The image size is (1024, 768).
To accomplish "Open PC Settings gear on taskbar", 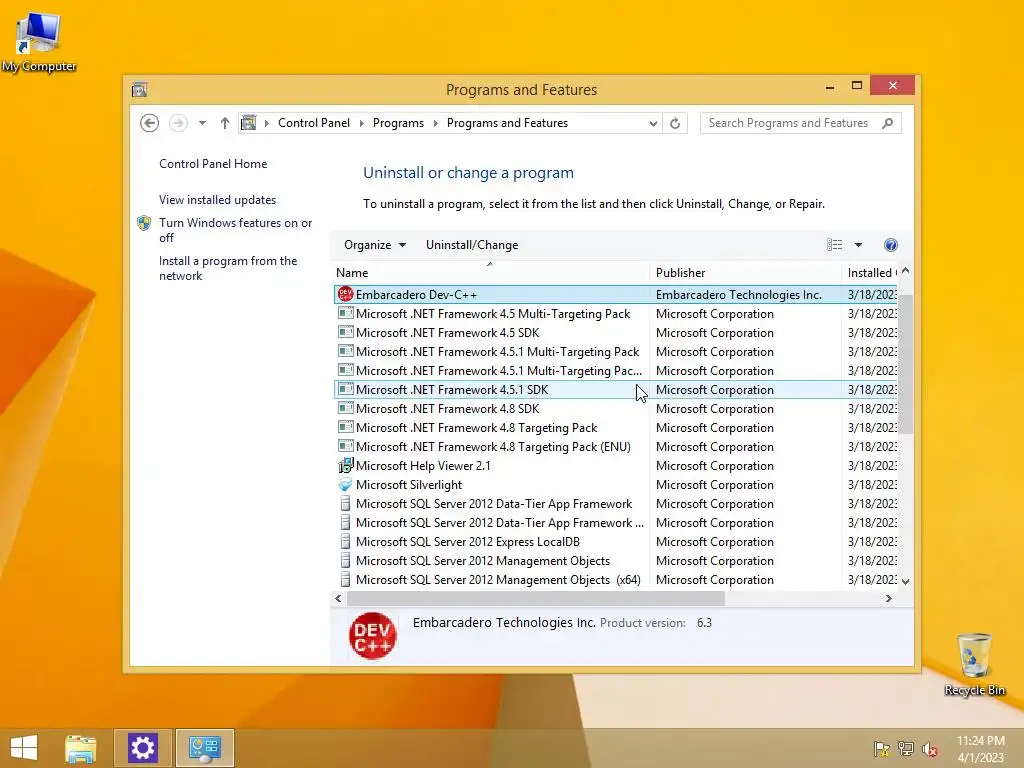I will pos(143,748).
